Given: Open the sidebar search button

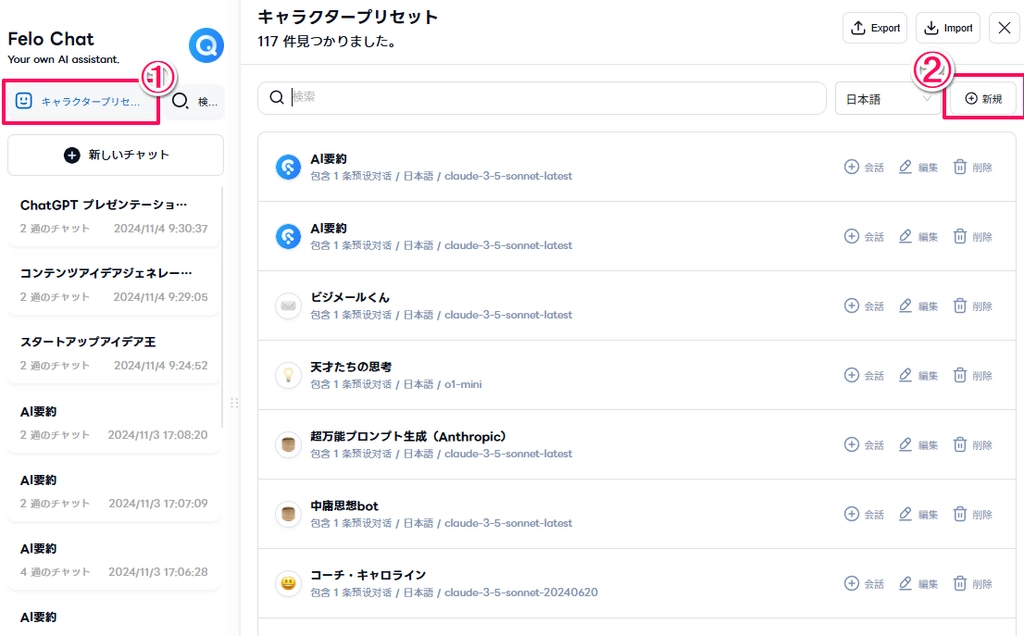Looking at the screenshot, I should click(x=194, y=101).
